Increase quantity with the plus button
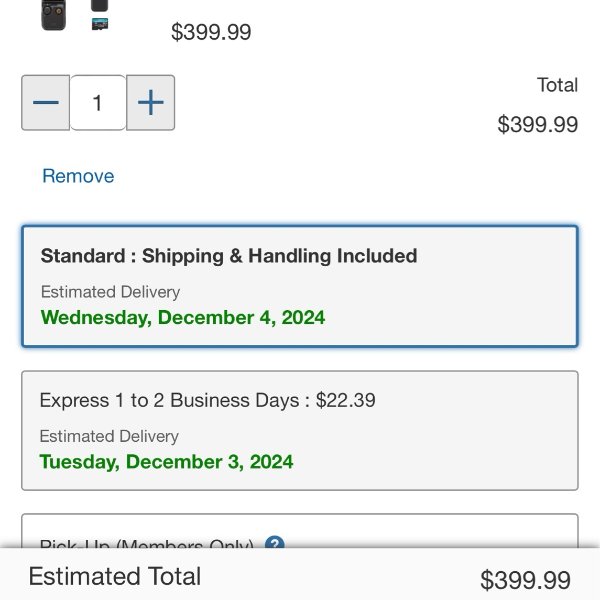This screenshot has height=600, width=600. point(150,103)
